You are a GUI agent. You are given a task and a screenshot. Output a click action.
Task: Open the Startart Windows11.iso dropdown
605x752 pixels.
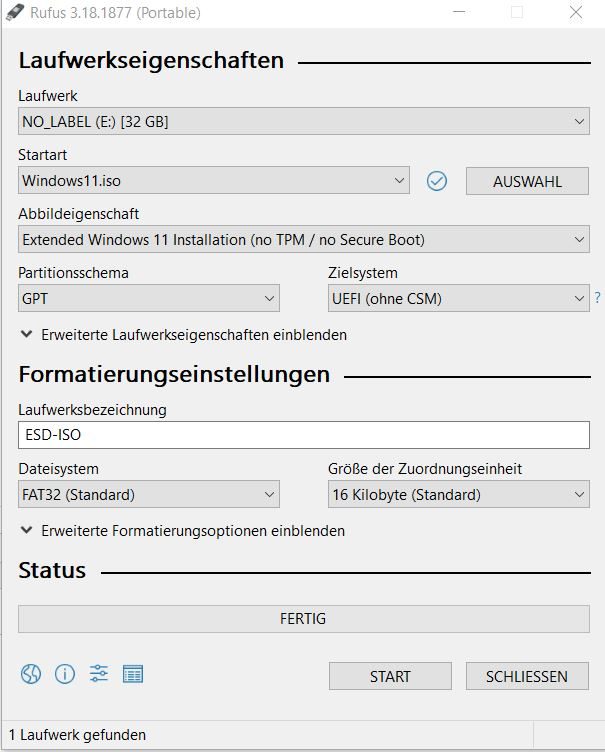[x=214, y=181]
